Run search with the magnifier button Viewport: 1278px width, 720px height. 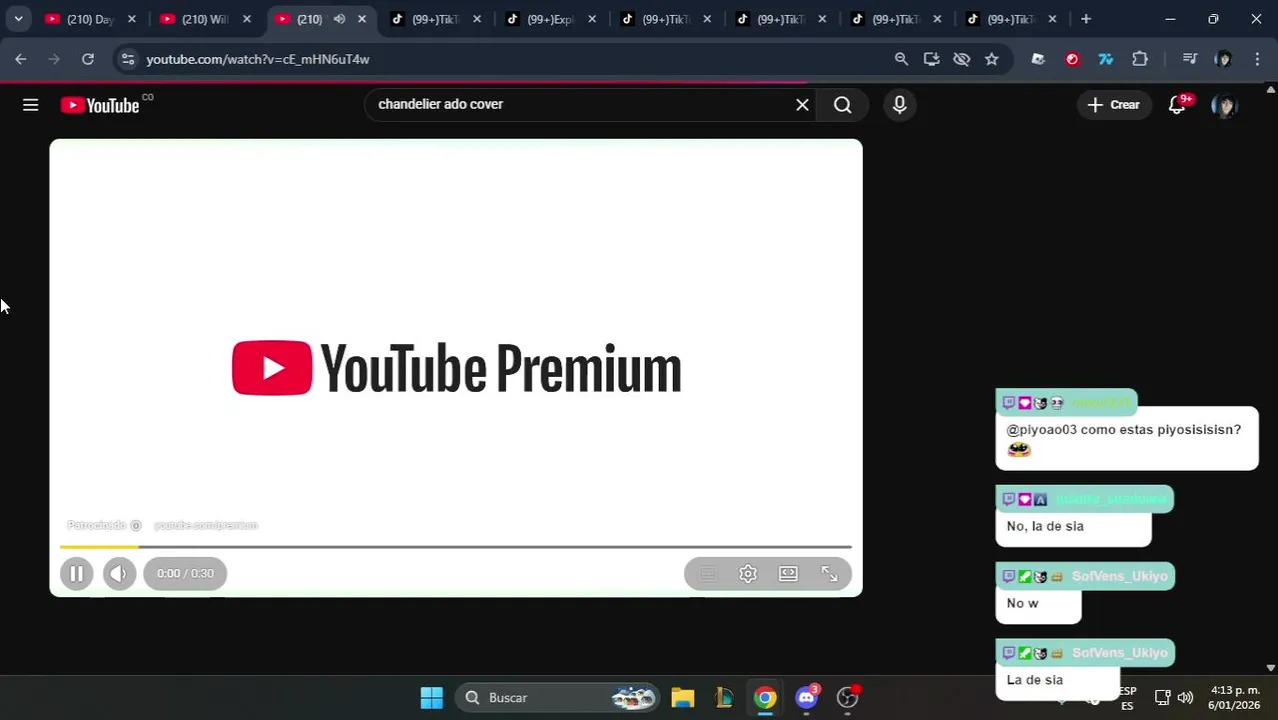pos(843,105)
